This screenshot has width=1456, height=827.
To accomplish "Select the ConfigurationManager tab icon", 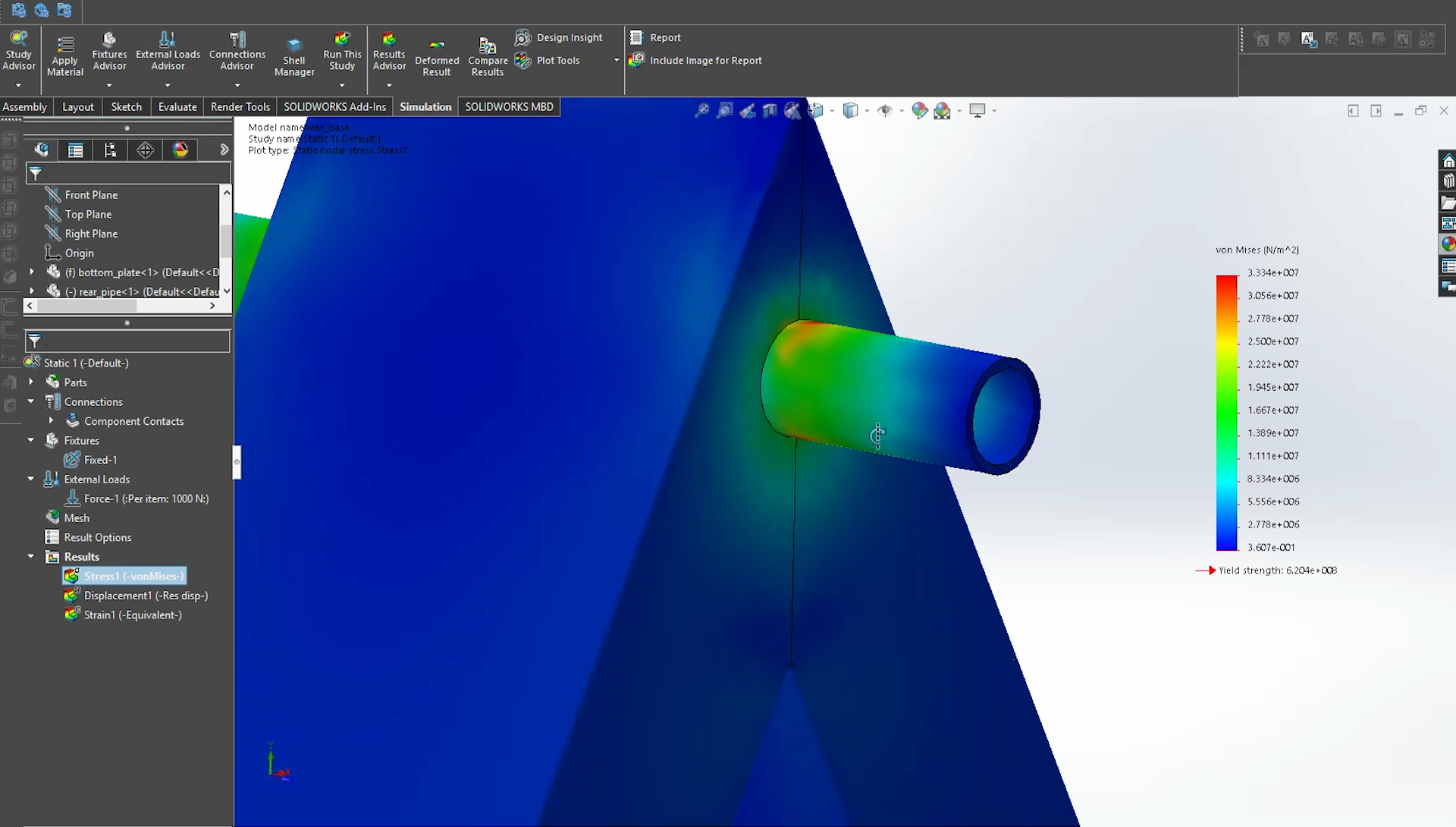I will (110, 150).
